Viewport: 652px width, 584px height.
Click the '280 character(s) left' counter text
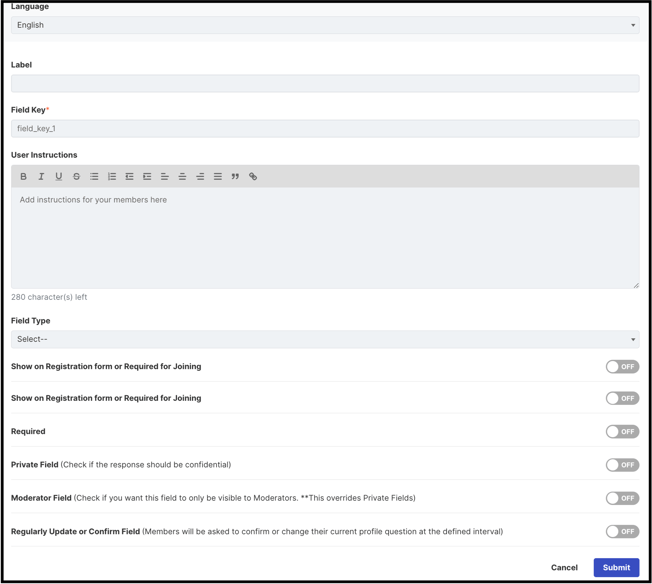pos(49,297)
